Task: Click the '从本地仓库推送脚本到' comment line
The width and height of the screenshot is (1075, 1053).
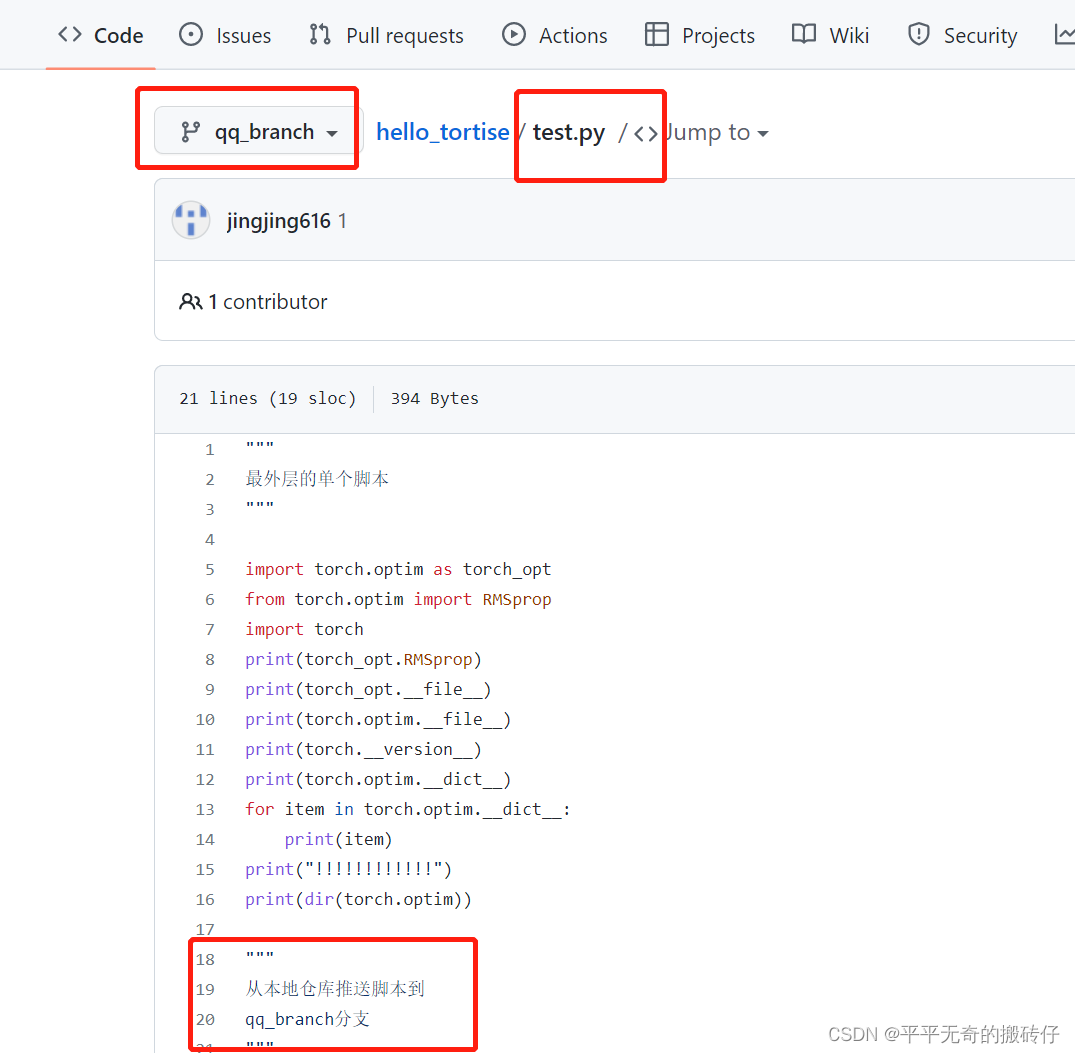Action: point(335,989)
